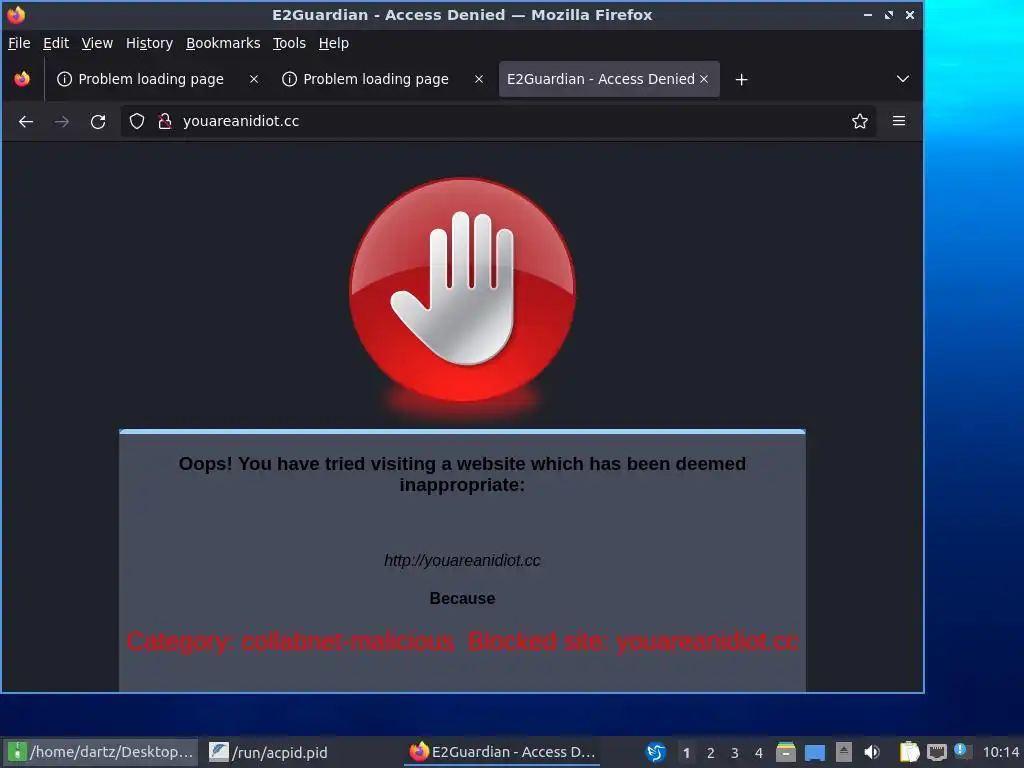Switch to workspace 3
Image resolution: width=1024 pixels, height=768 pixels.
pos(735,753)
